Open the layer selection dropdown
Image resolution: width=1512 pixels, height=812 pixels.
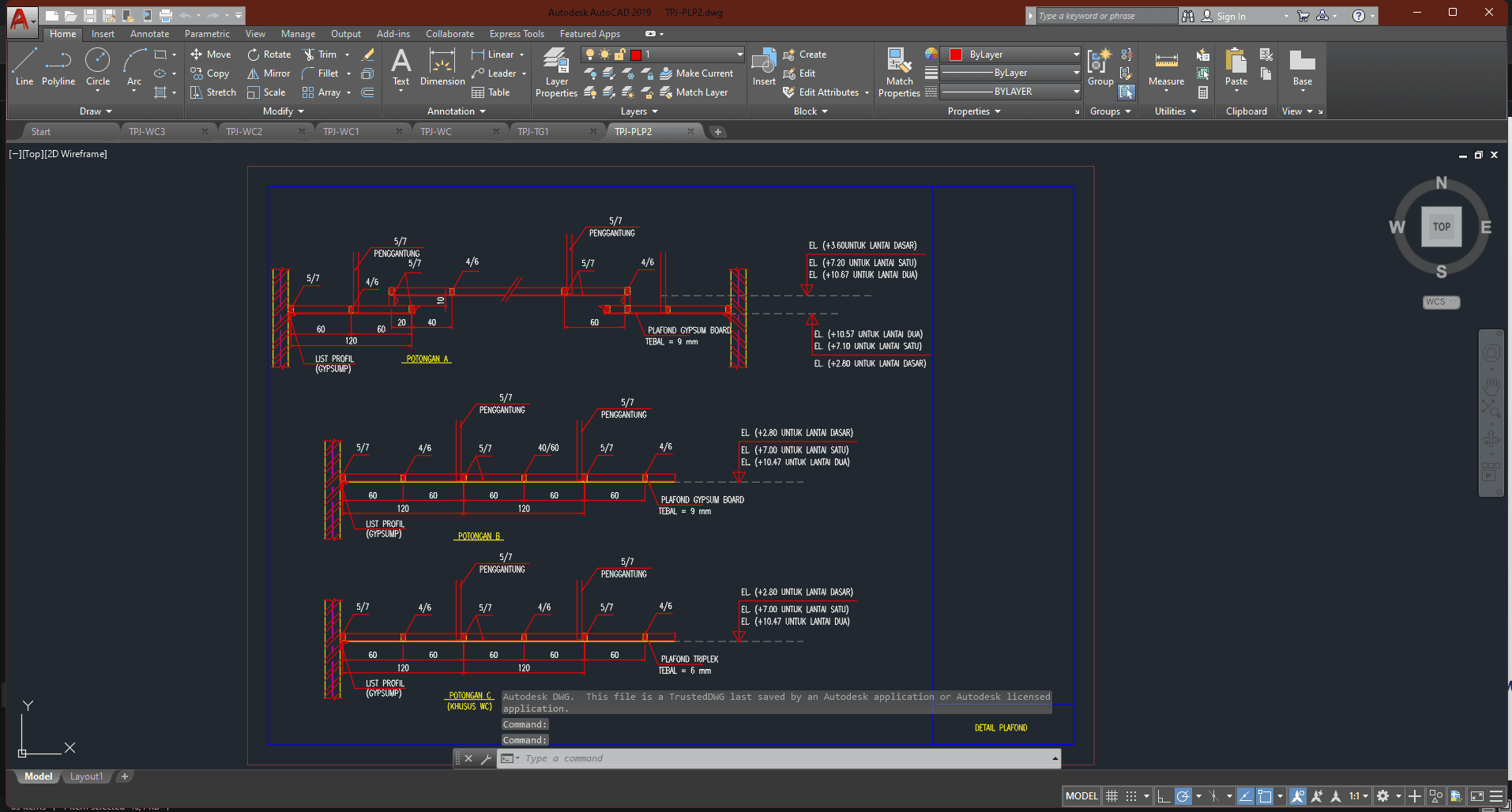point(739,55)
